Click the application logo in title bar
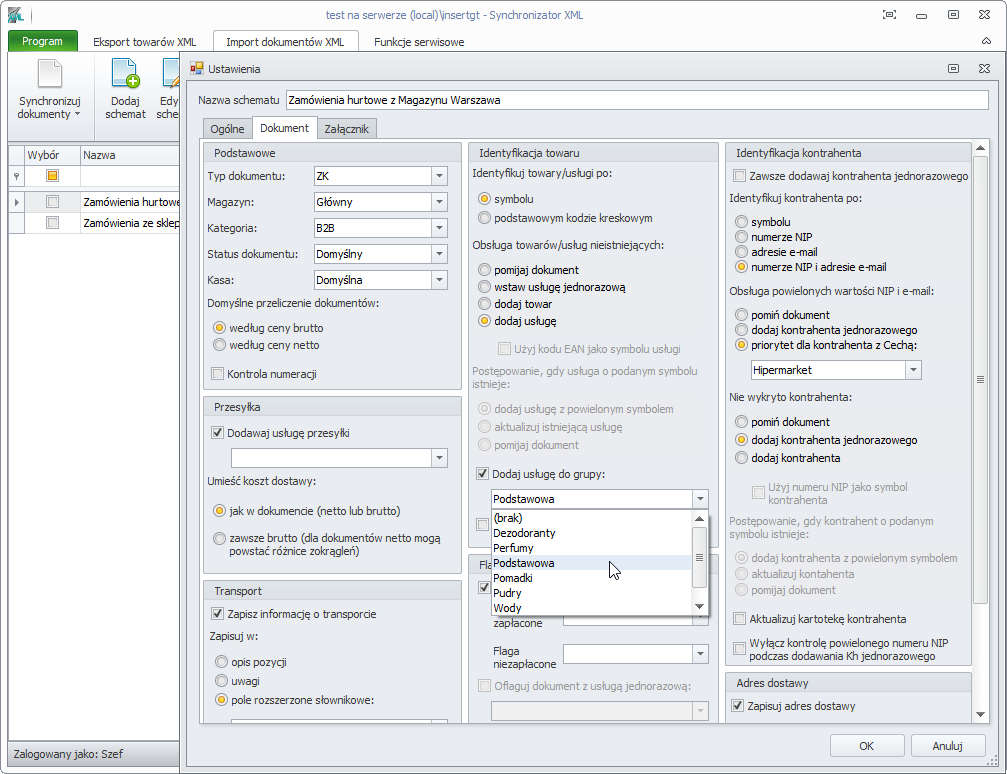1007x774 pixels. [x=15, y=15]
